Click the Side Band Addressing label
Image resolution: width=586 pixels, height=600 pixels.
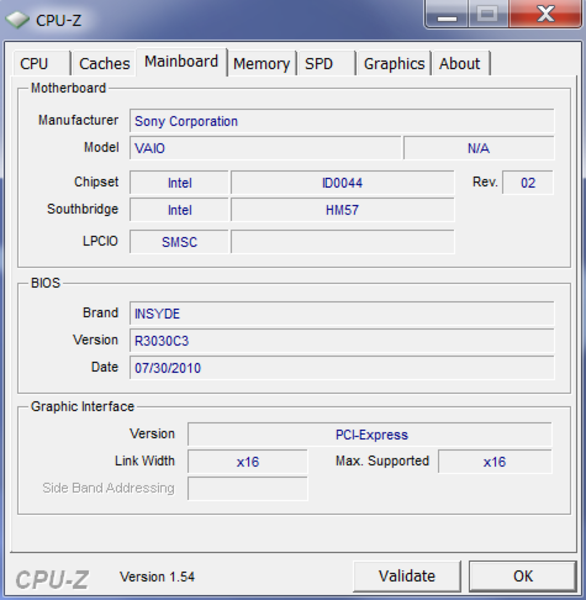coord(108,488)
